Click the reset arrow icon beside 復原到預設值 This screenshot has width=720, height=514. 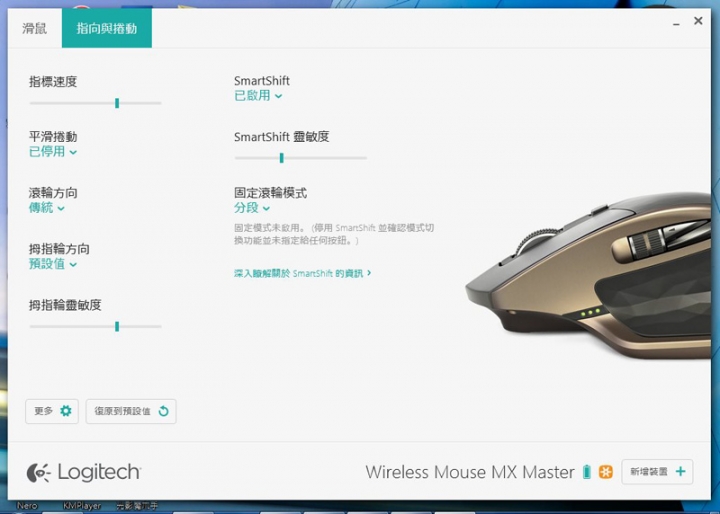[163, 411]
